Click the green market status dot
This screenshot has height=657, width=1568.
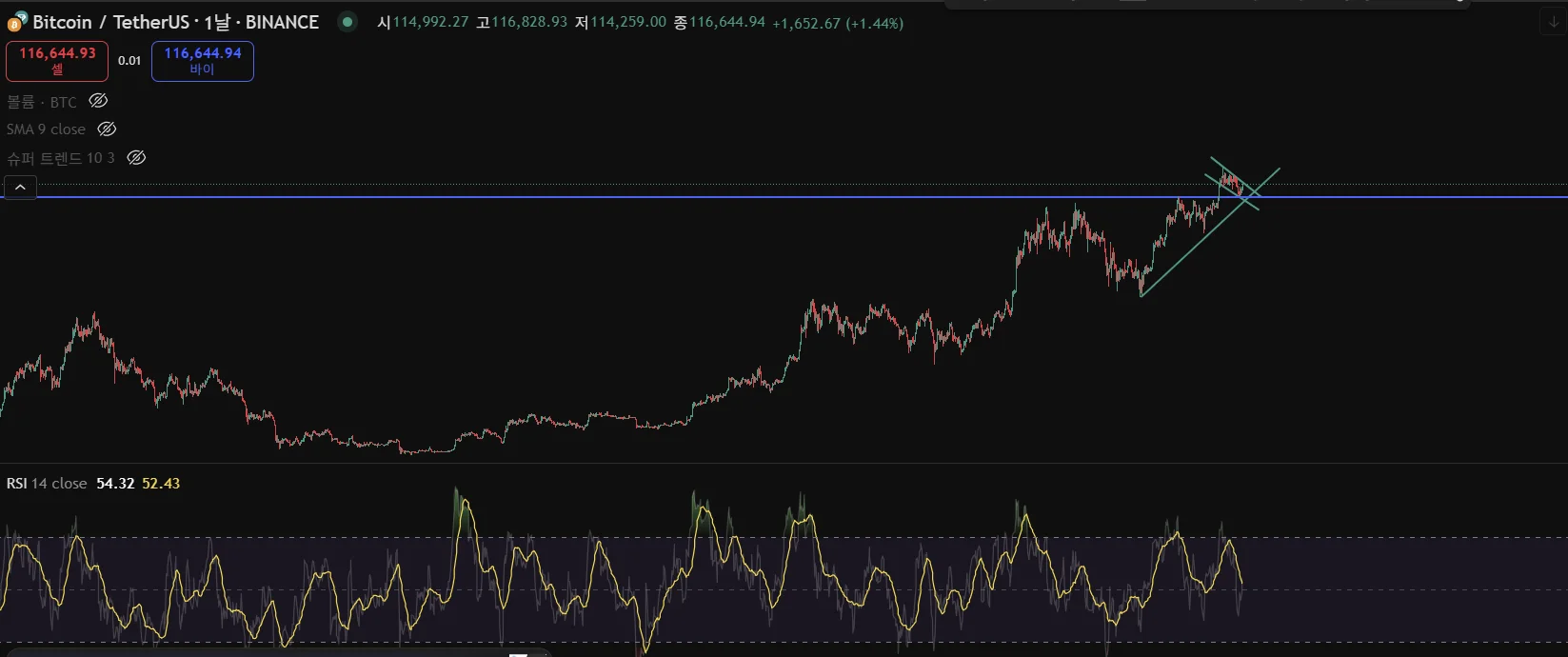click(347, 22)
